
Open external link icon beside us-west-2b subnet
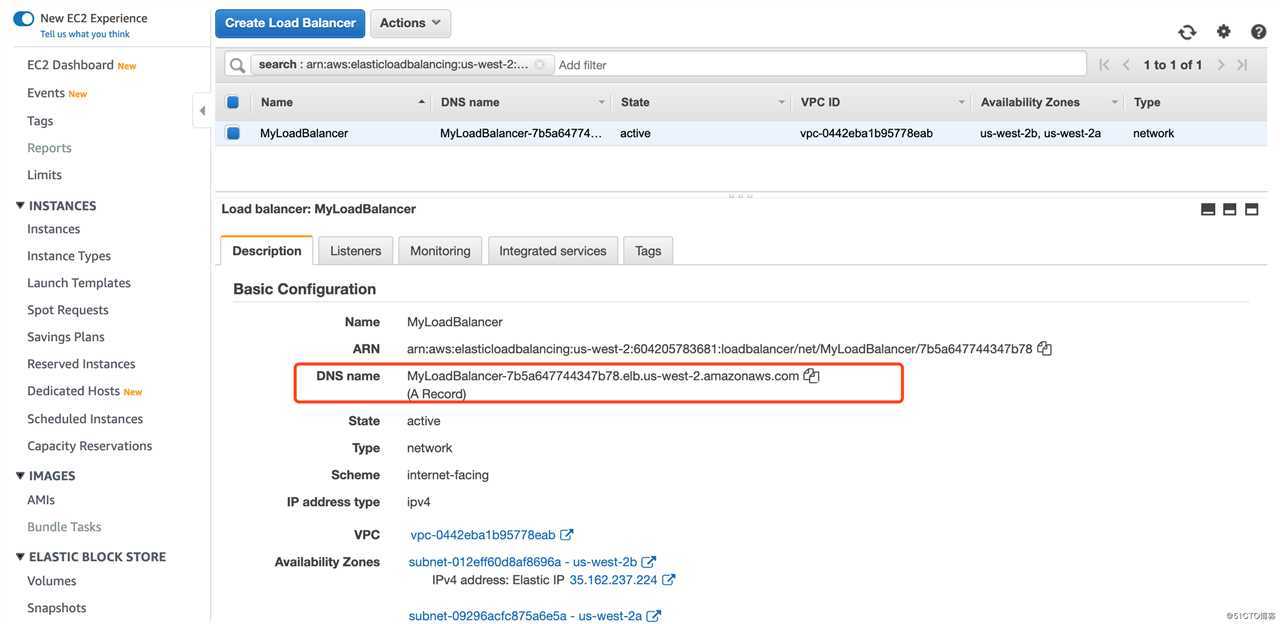(x=648, y=562)
